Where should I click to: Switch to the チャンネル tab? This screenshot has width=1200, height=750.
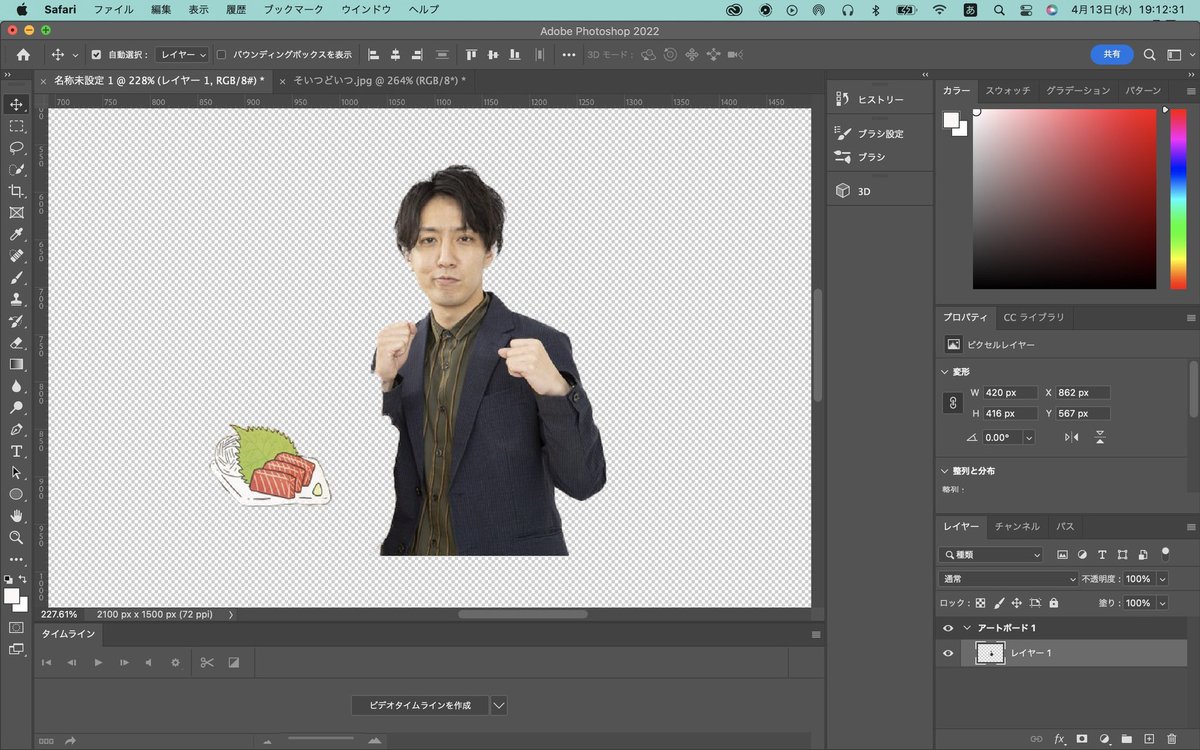pos(1017,526)
